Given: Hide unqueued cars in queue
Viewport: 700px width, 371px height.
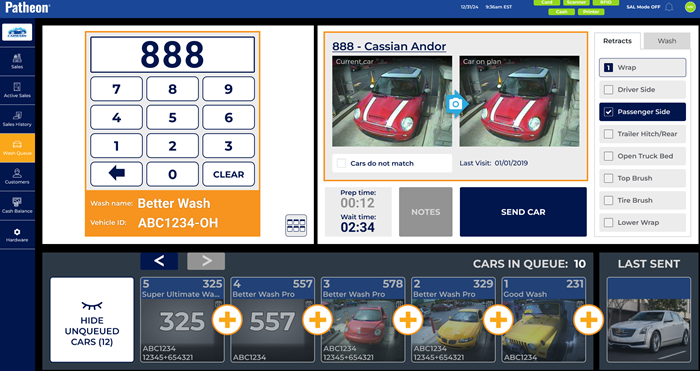Looking at the screenshot, I should pos(92,320).
